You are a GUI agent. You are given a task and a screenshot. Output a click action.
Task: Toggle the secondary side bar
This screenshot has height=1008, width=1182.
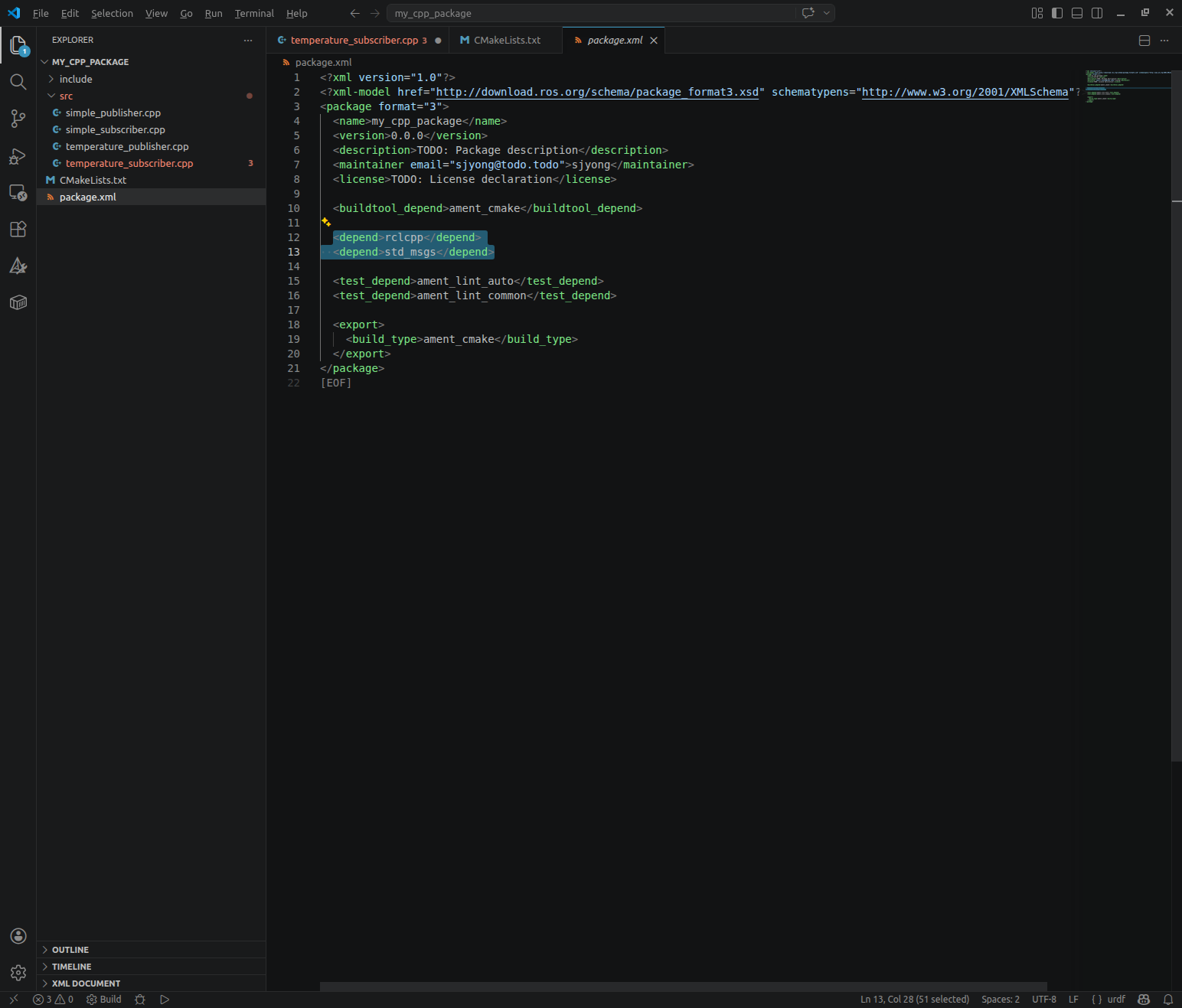click(1097, 13)
